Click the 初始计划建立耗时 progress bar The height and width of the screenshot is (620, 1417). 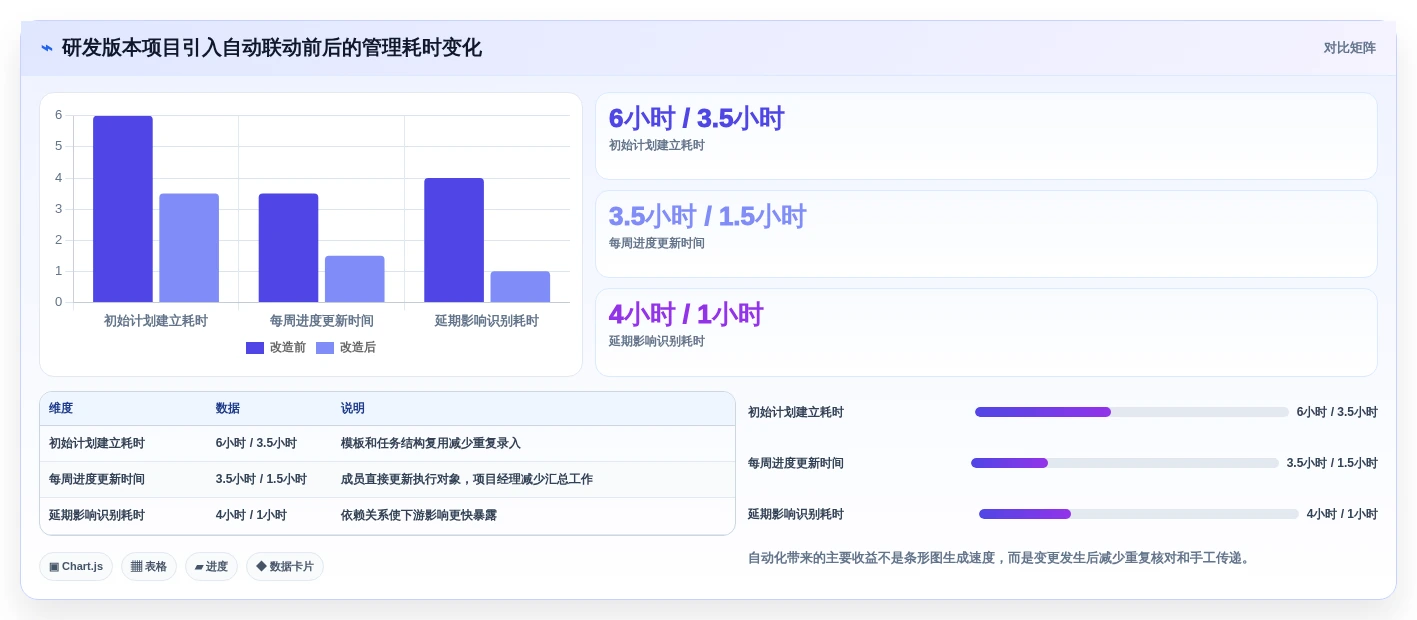[1132, 412]
